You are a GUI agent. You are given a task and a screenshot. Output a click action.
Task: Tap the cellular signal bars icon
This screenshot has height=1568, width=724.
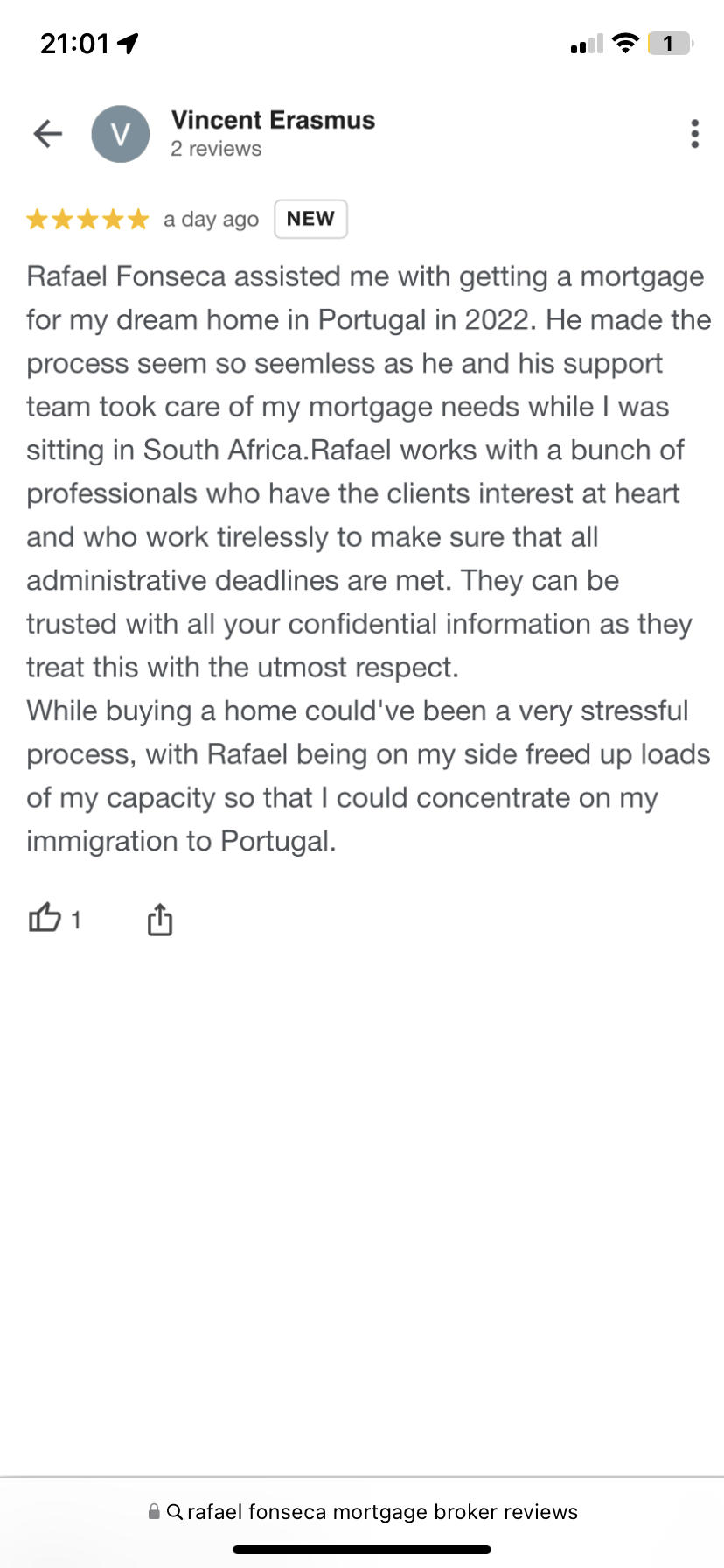tap(587, 44)
